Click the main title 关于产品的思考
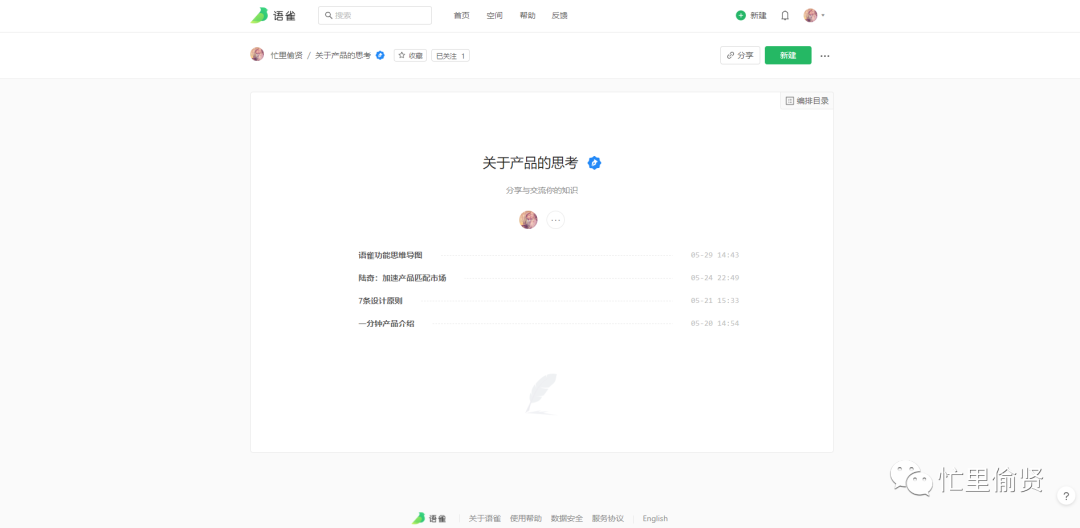This screenshot has height=528, width=1080. [x=530, y=162]
